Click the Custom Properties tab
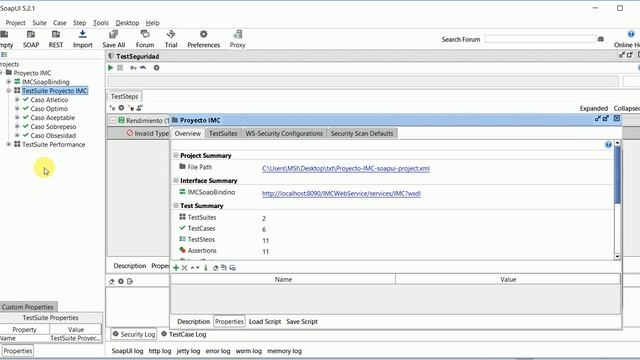640x360 pixels. coord(28,307)
